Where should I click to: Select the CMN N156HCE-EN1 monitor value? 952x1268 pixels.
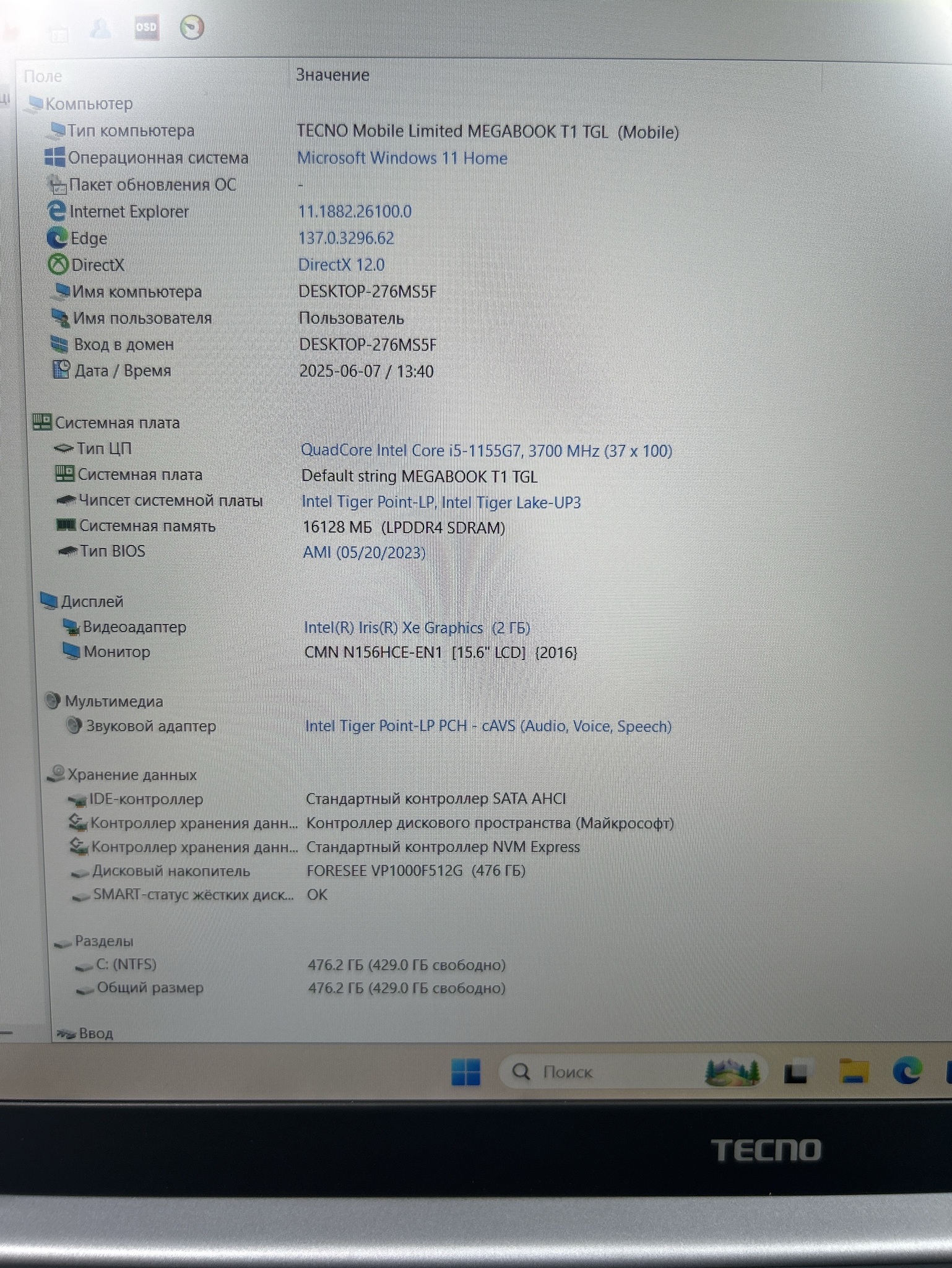point(441,652)
